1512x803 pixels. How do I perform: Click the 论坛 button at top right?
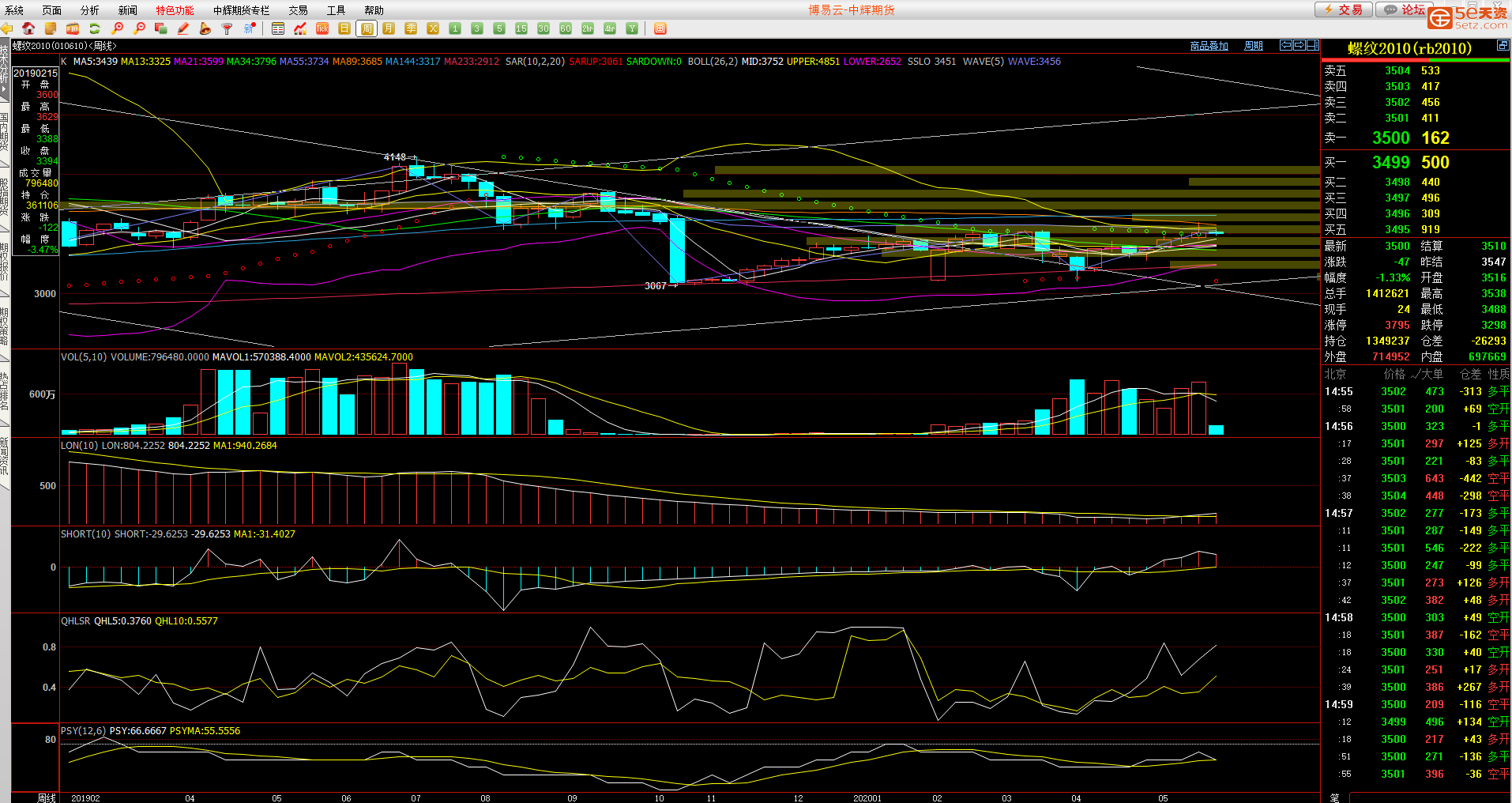[1405, 9]
